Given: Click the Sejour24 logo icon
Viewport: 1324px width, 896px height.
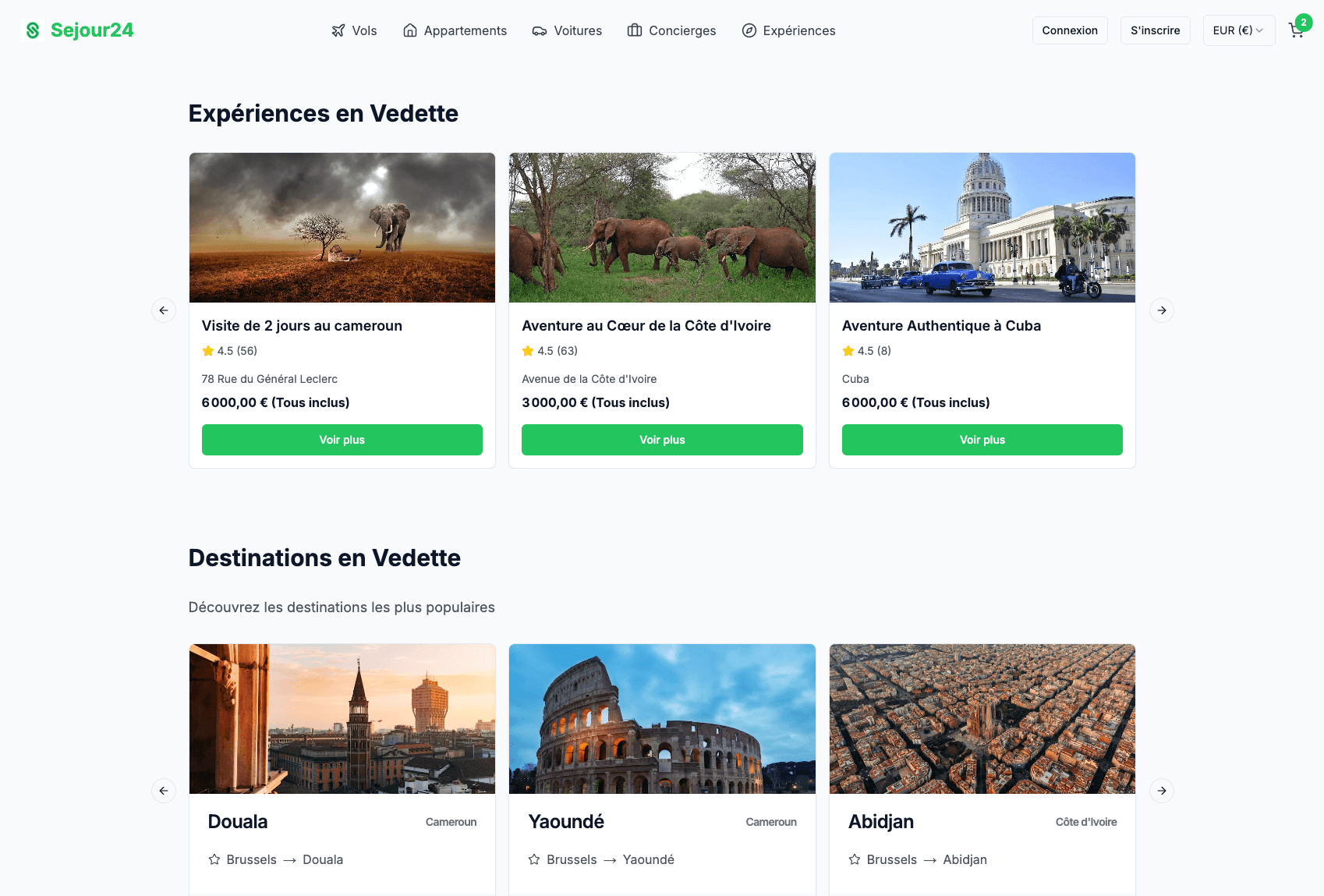Looking at the screenshot, I should (33, 30).
